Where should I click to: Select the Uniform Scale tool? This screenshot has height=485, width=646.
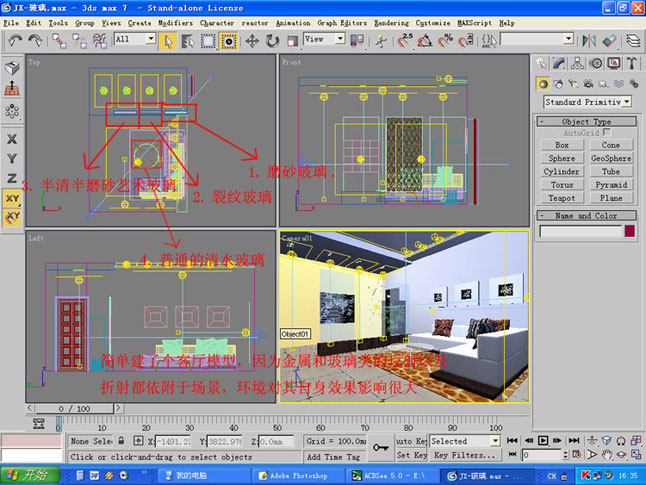[x=292, y=41]
